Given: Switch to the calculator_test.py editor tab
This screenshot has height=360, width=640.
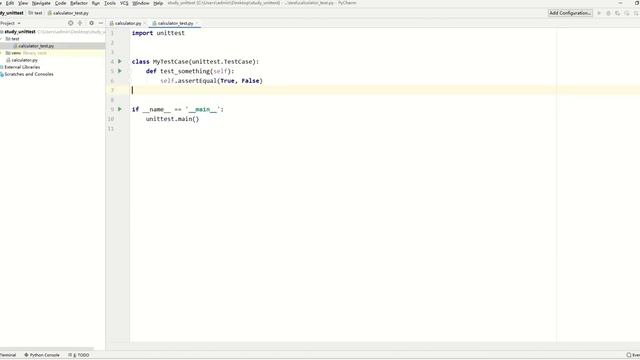Looking at the screenshot, I should (x=175, y=23).
